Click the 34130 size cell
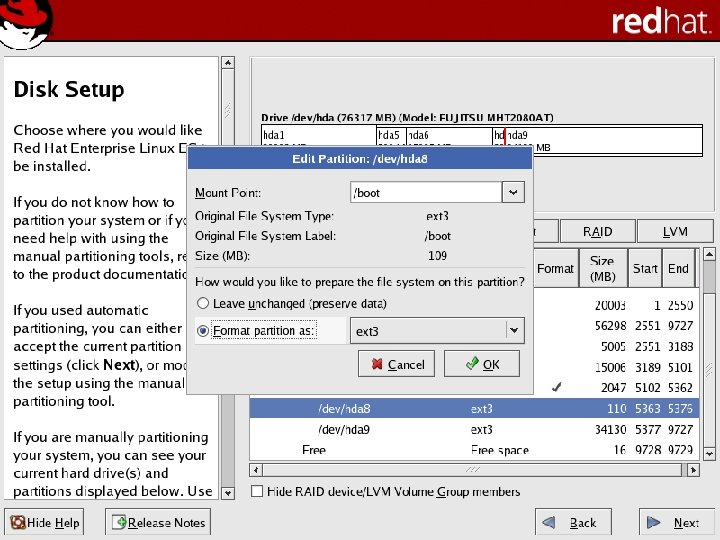 pos(610,429)
